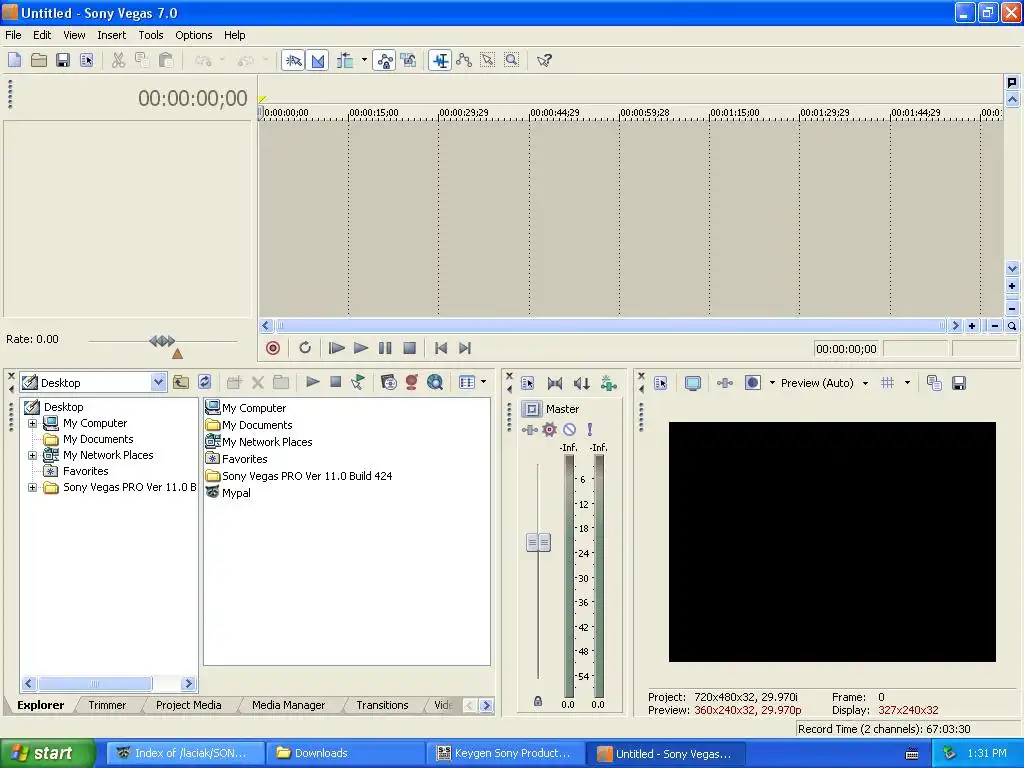The height and width of the screenshot is (768, 1024).
Task: Open Preview (Auto) quality dropdown
Action: coord(865,383)
